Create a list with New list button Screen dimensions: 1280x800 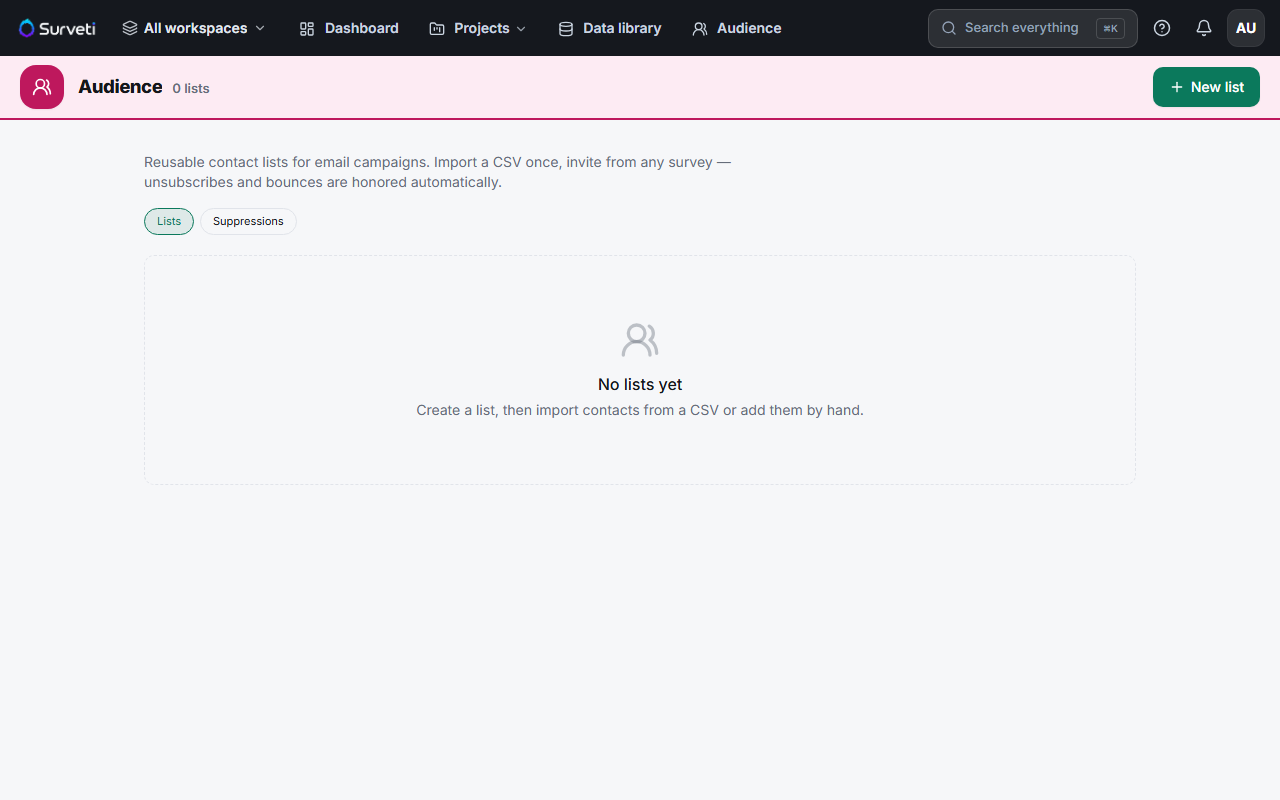1206,87
